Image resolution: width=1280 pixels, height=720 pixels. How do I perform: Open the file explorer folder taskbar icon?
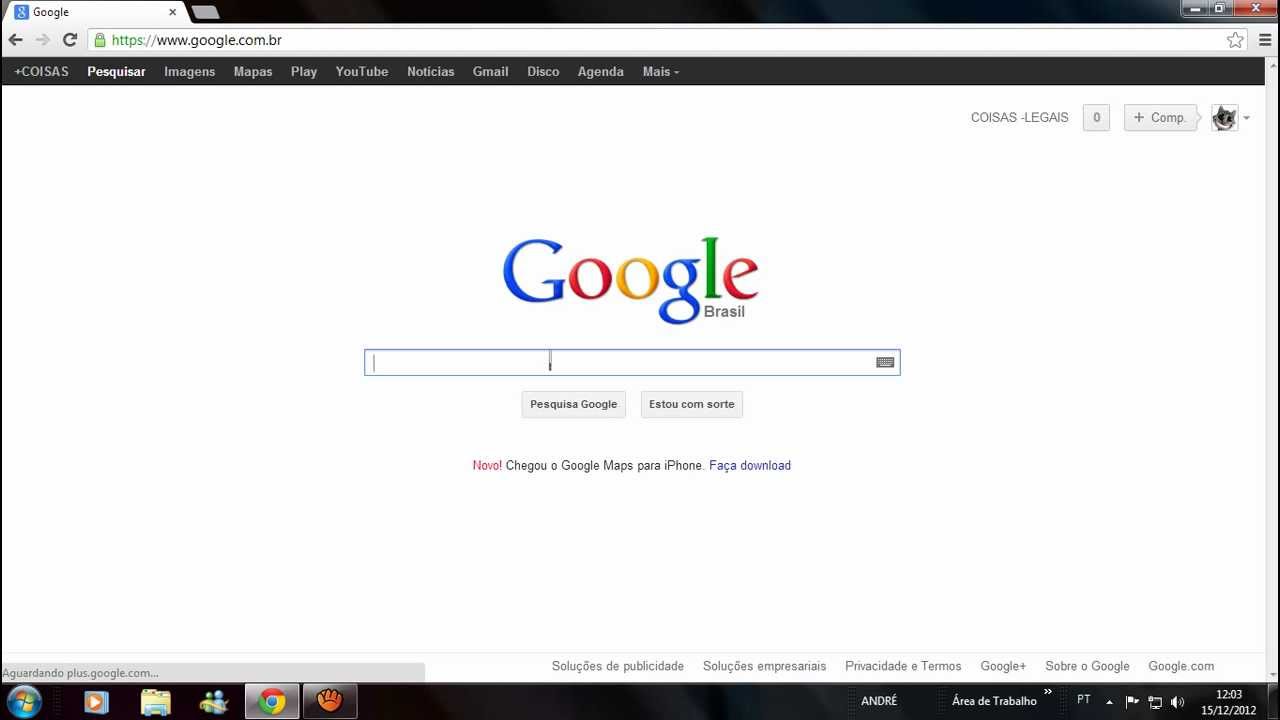156,702
